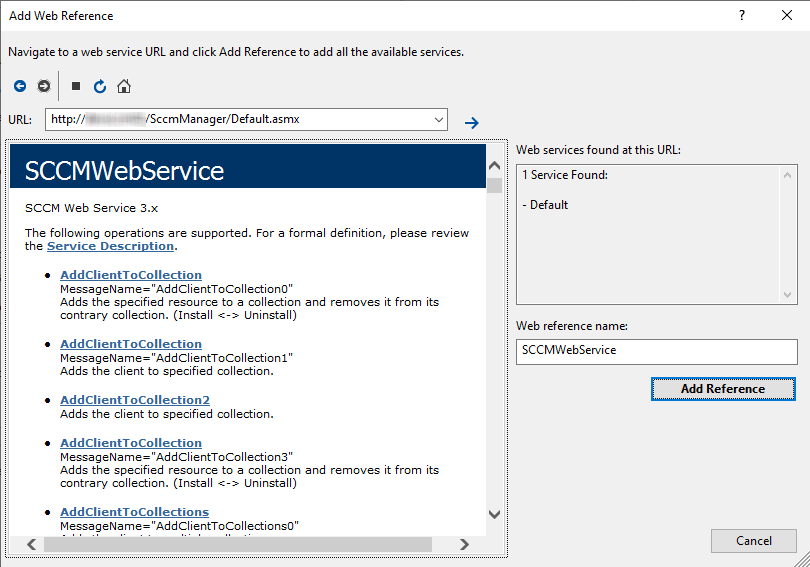The image size is (810, 567).
Task: Open the Service Description link
Action: pyautogui.click(x=110, y=246)
